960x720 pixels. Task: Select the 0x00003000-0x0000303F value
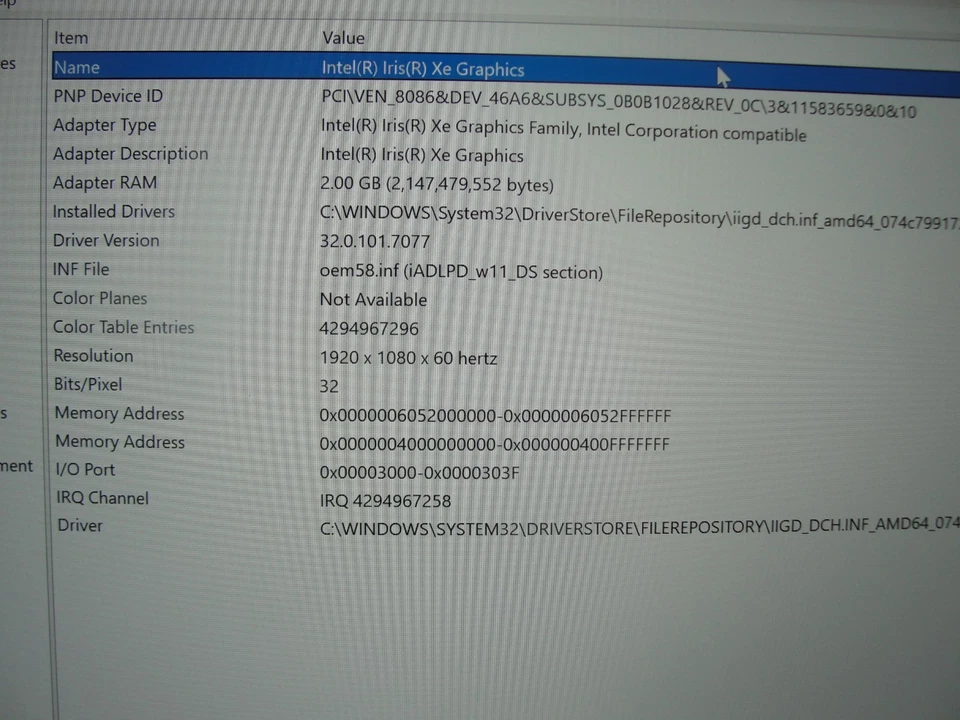tap(419, 472)
